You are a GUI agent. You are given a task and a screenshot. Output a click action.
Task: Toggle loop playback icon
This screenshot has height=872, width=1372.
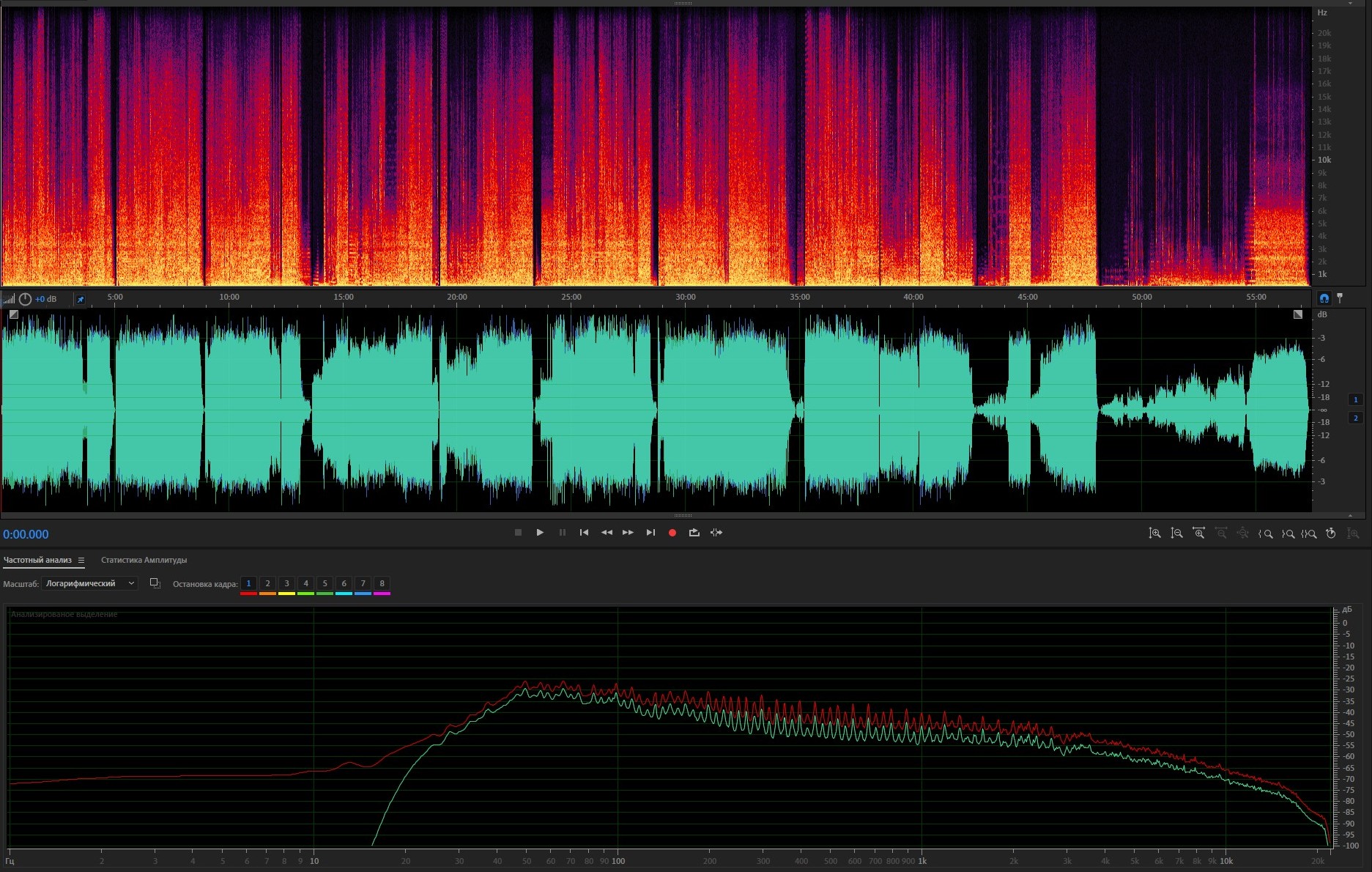[x=694, y=533]
